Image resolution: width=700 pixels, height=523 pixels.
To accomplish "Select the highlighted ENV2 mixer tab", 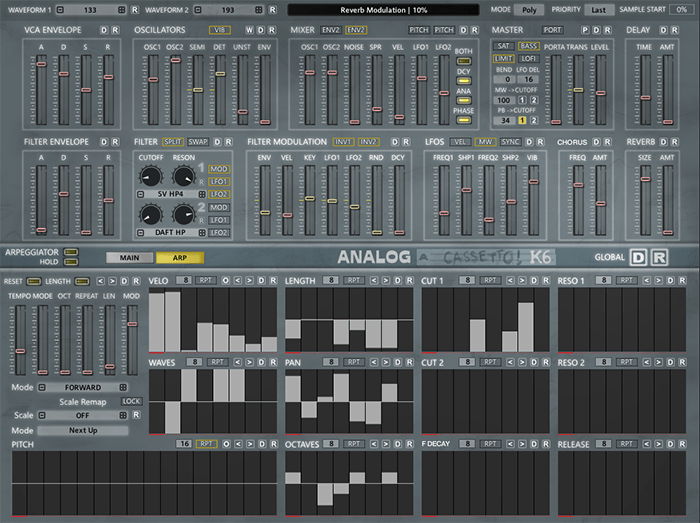I will tap(356, 30).
